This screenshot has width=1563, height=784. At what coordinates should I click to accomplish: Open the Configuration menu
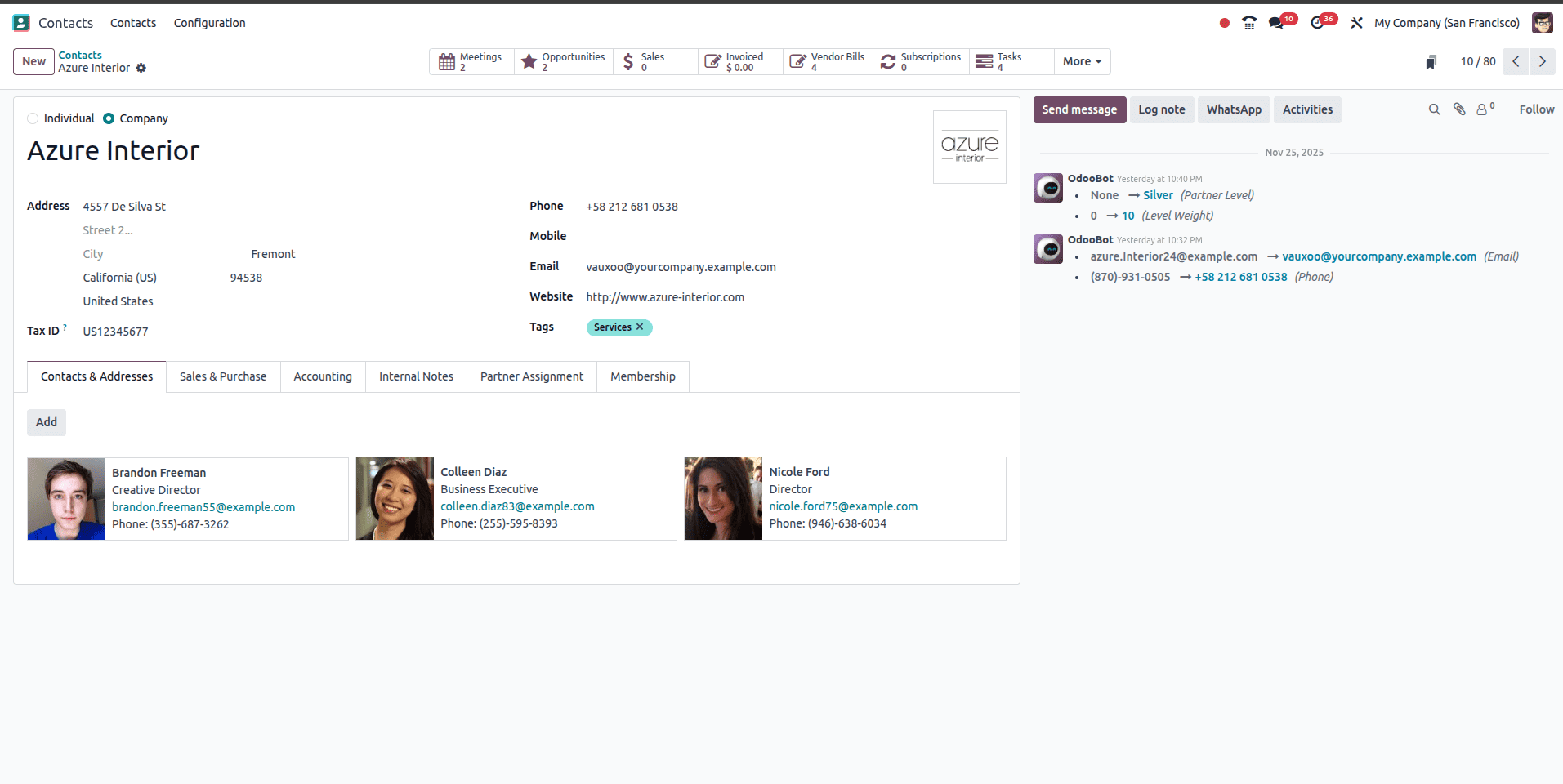(x=209, y=23)
